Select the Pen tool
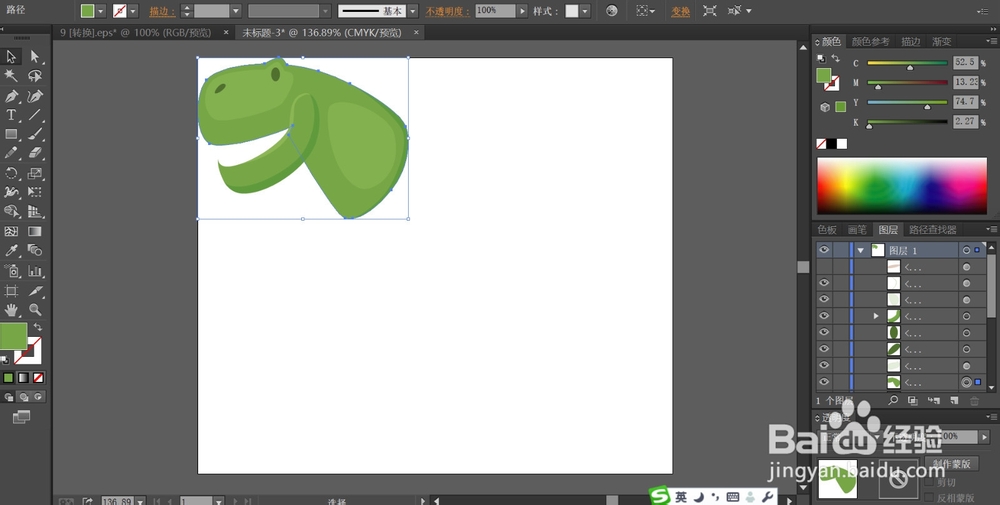Image resolution: width=1000 pixels, height=505 pixels. [11, 96]
